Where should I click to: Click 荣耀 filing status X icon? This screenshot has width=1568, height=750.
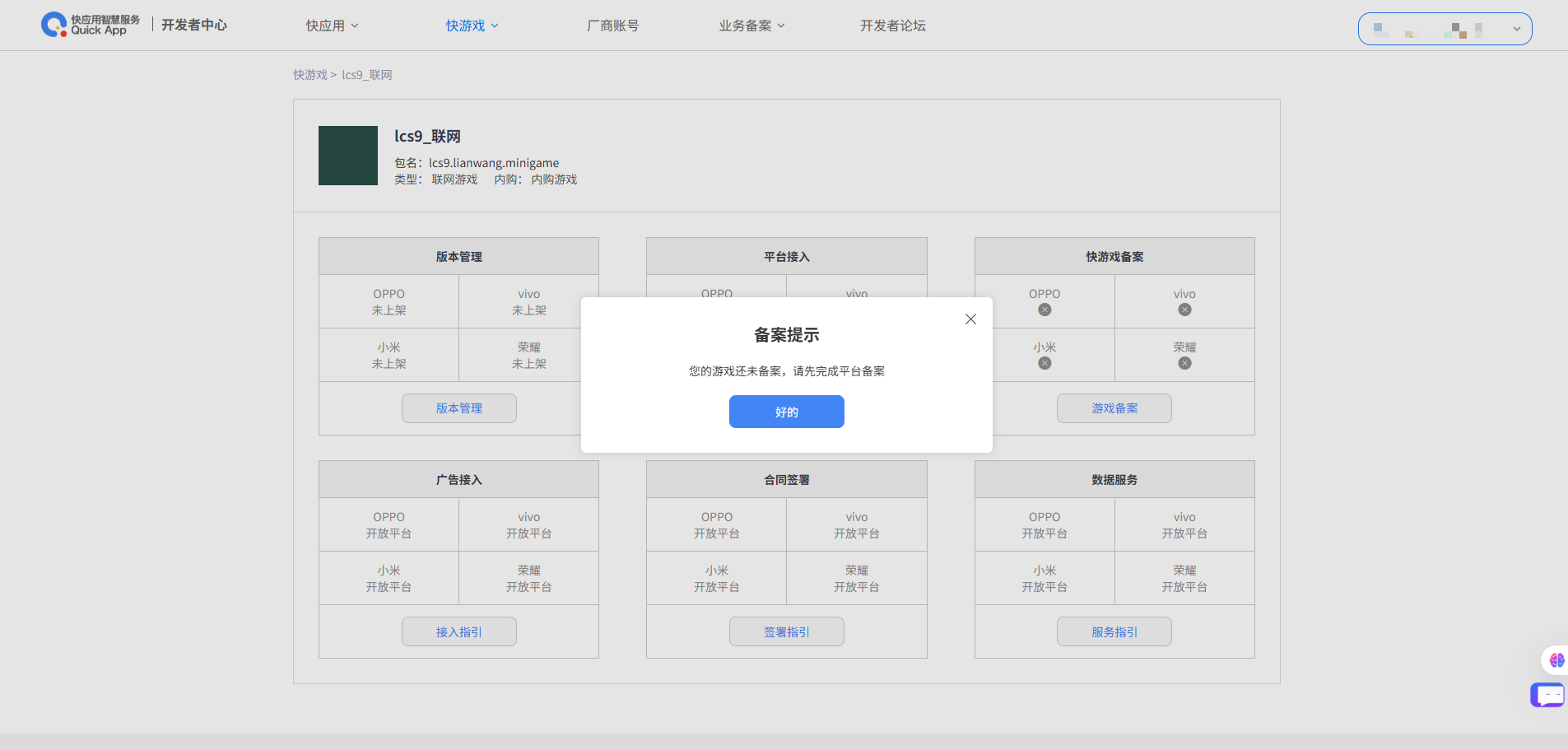1184,363
